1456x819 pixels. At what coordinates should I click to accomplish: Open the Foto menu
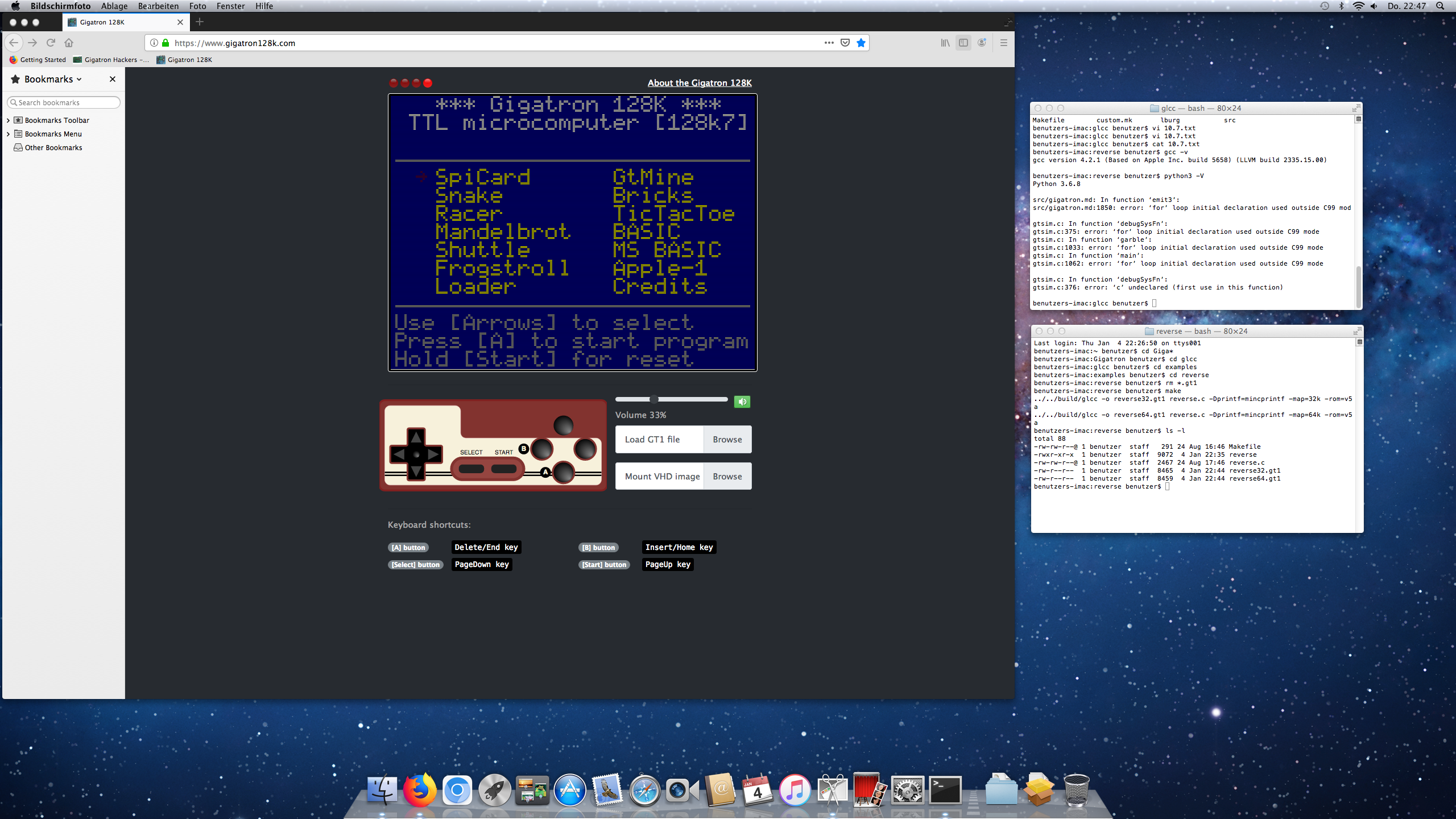pyautogui.click(x=197, y=6)
